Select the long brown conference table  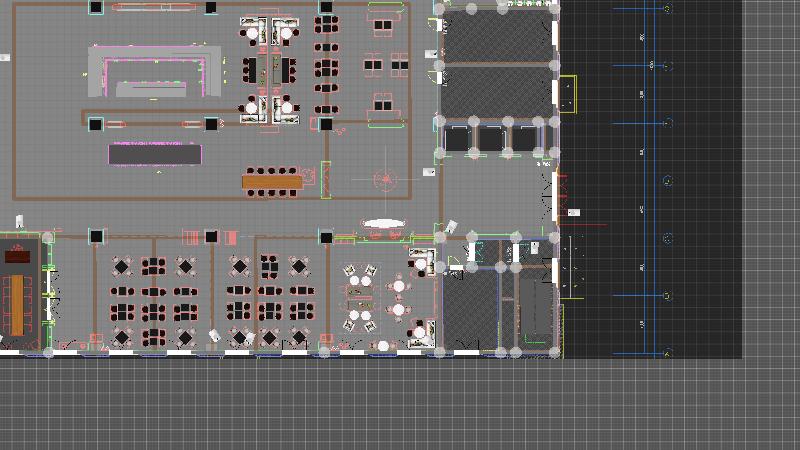pyautogui.click(x=271, y=182)
